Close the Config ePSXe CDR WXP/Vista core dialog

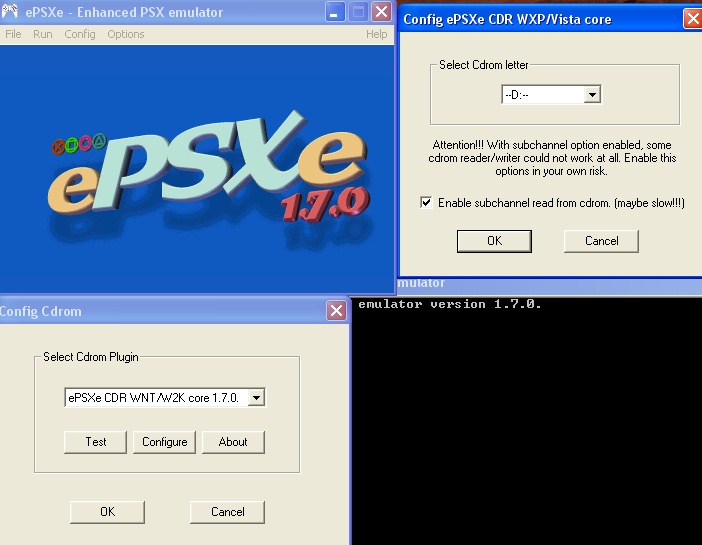pyautogui.click(x=693, y=19)
